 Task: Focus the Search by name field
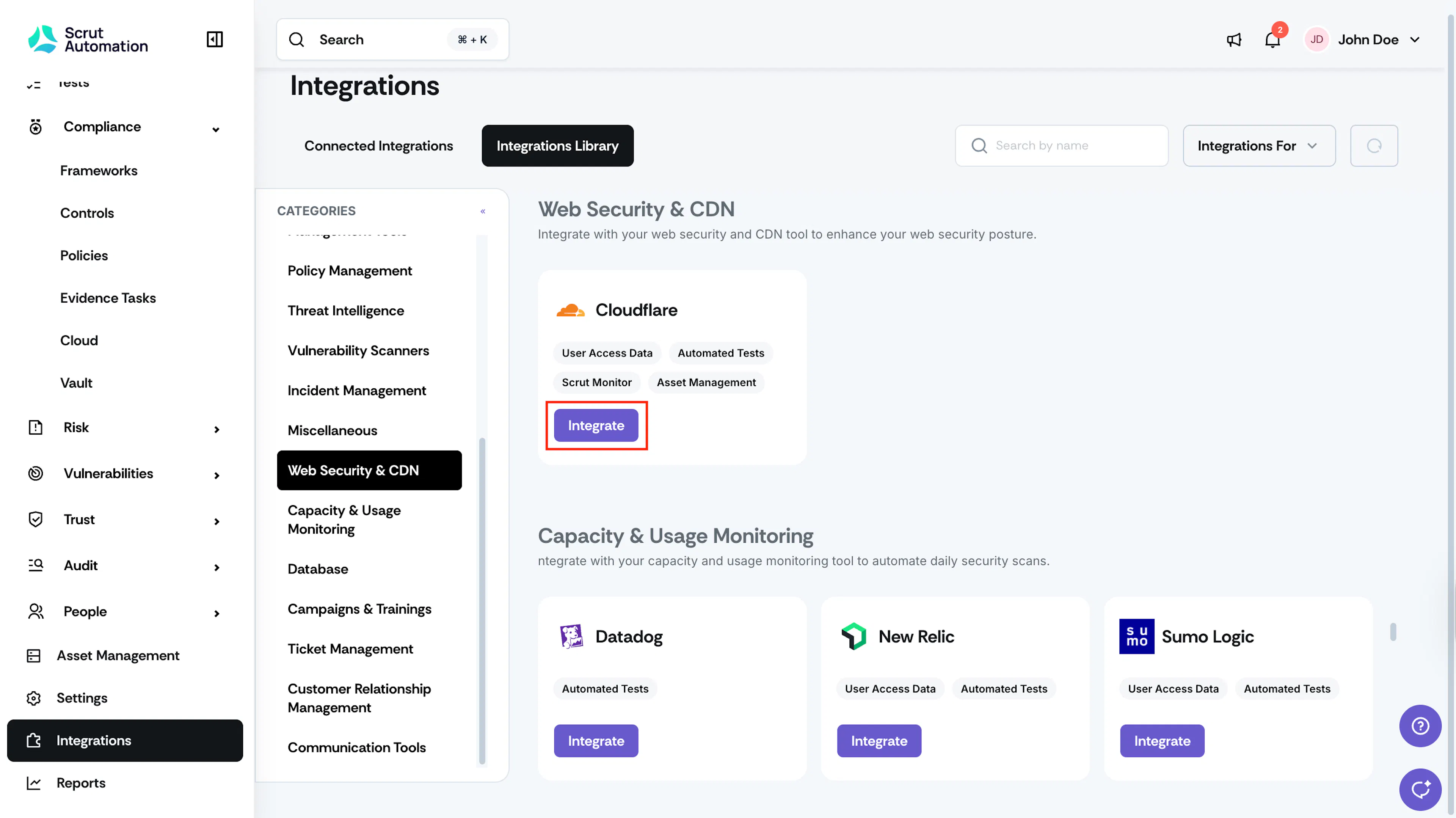(x=1062, y=146)
